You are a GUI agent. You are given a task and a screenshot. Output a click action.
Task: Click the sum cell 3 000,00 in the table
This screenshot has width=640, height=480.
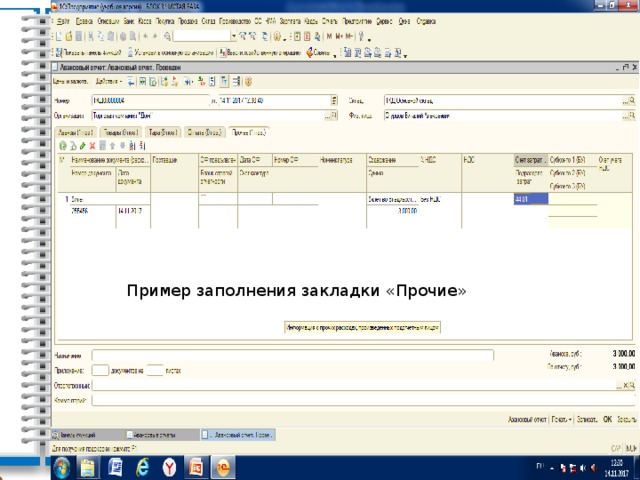click(x=393, y=211)
